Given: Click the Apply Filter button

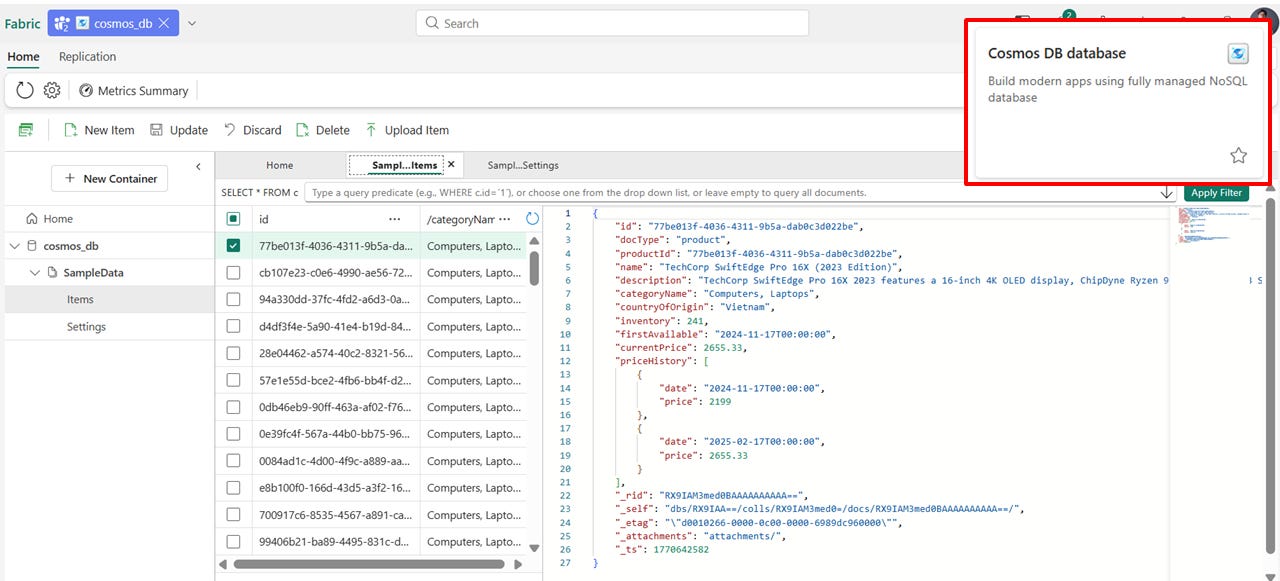Looking at the screenshot, I should pyautogui.click(x=1216, y=192).
